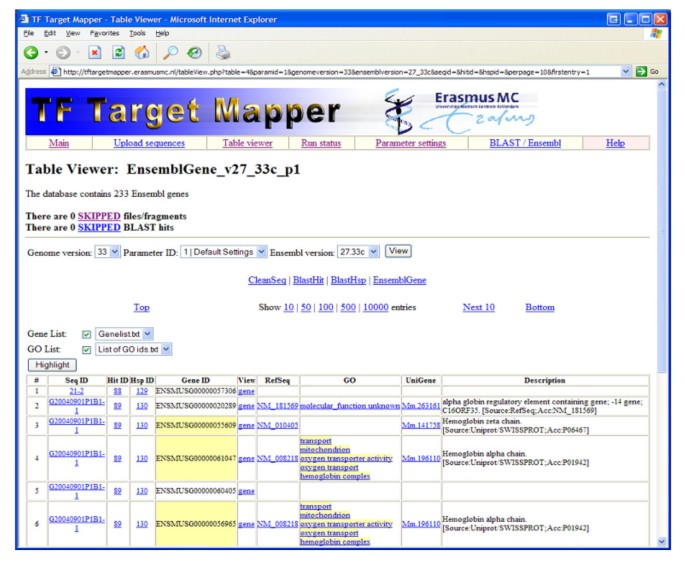This screenshot has width=685, height=582.
Task: Open SKIPPED BLAST hits link
Action: coord(99,228)
